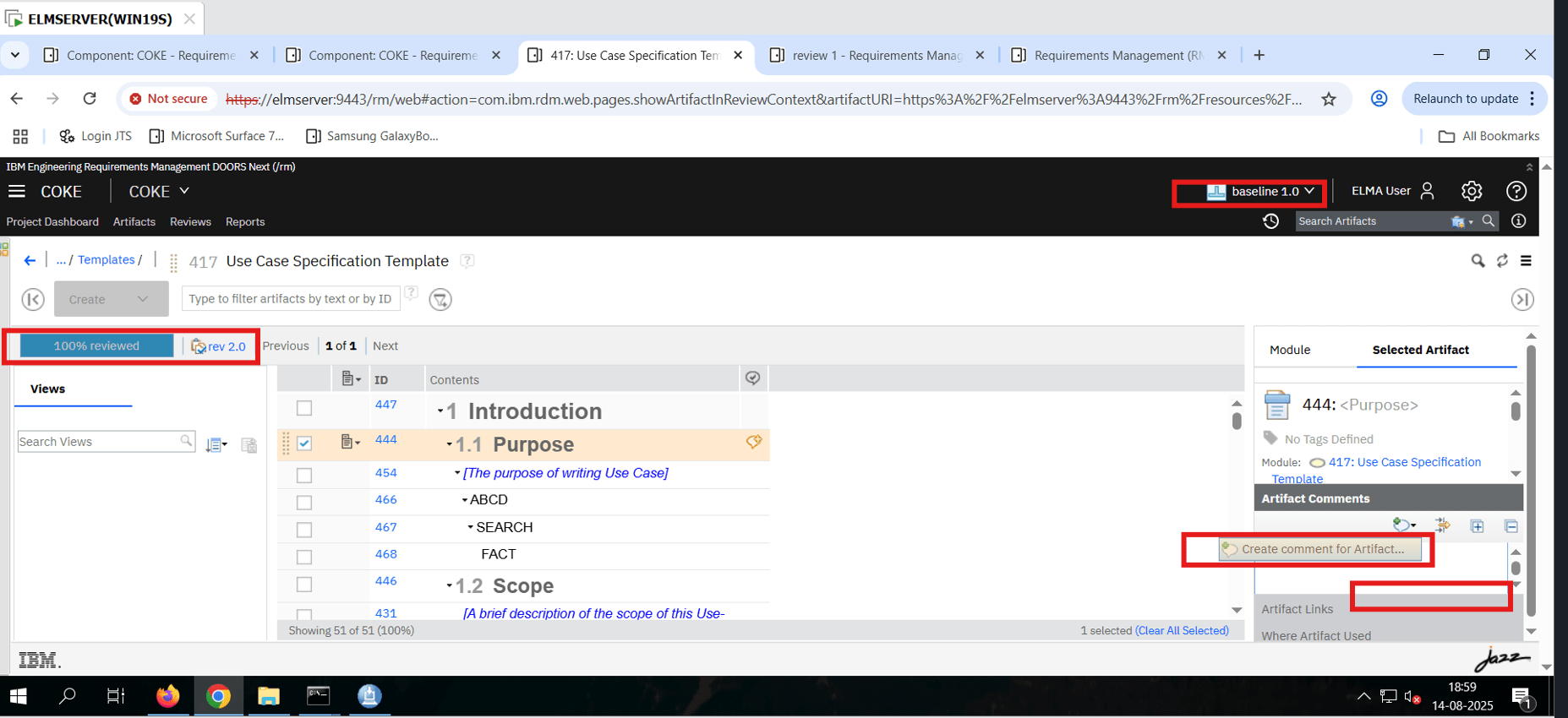Click the Chrome profile avatar icon

coord(1379,99)
